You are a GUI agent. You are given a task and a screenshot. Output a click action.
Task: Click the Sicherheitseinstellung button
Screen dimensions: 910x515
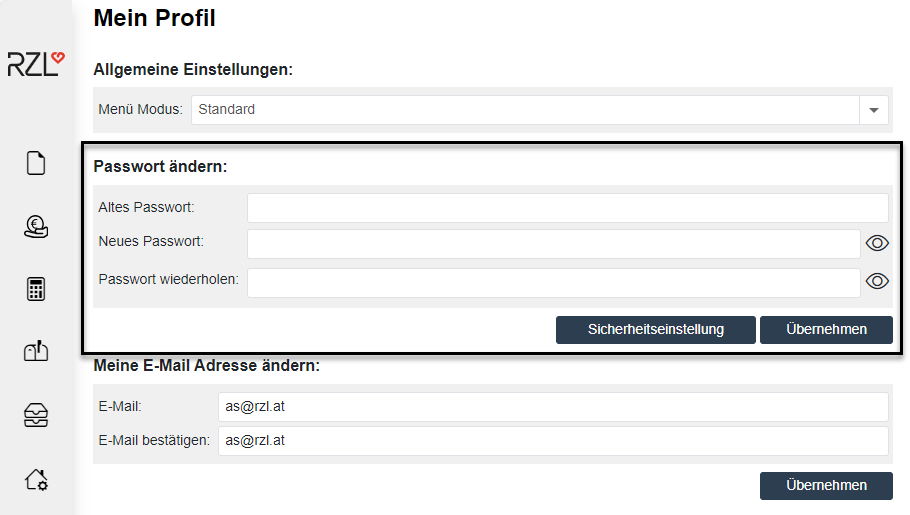click(655, 329)
